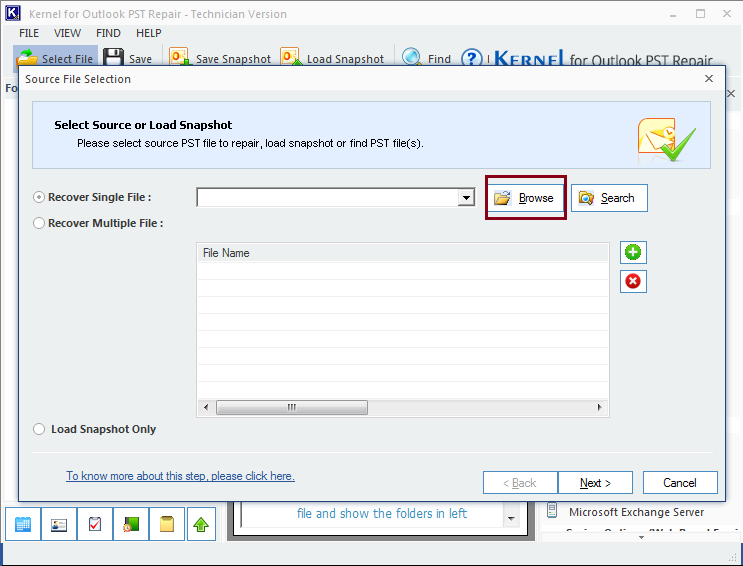Click the file list scroll right arrow
This screenshot has height=566, width=743.
[599, 407]
